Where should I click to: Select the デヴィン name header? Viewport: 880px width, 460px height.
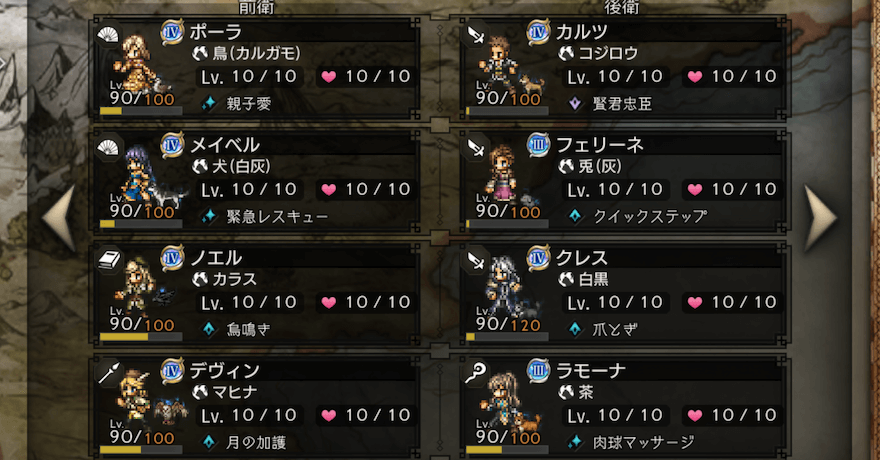tap(224, 371)
